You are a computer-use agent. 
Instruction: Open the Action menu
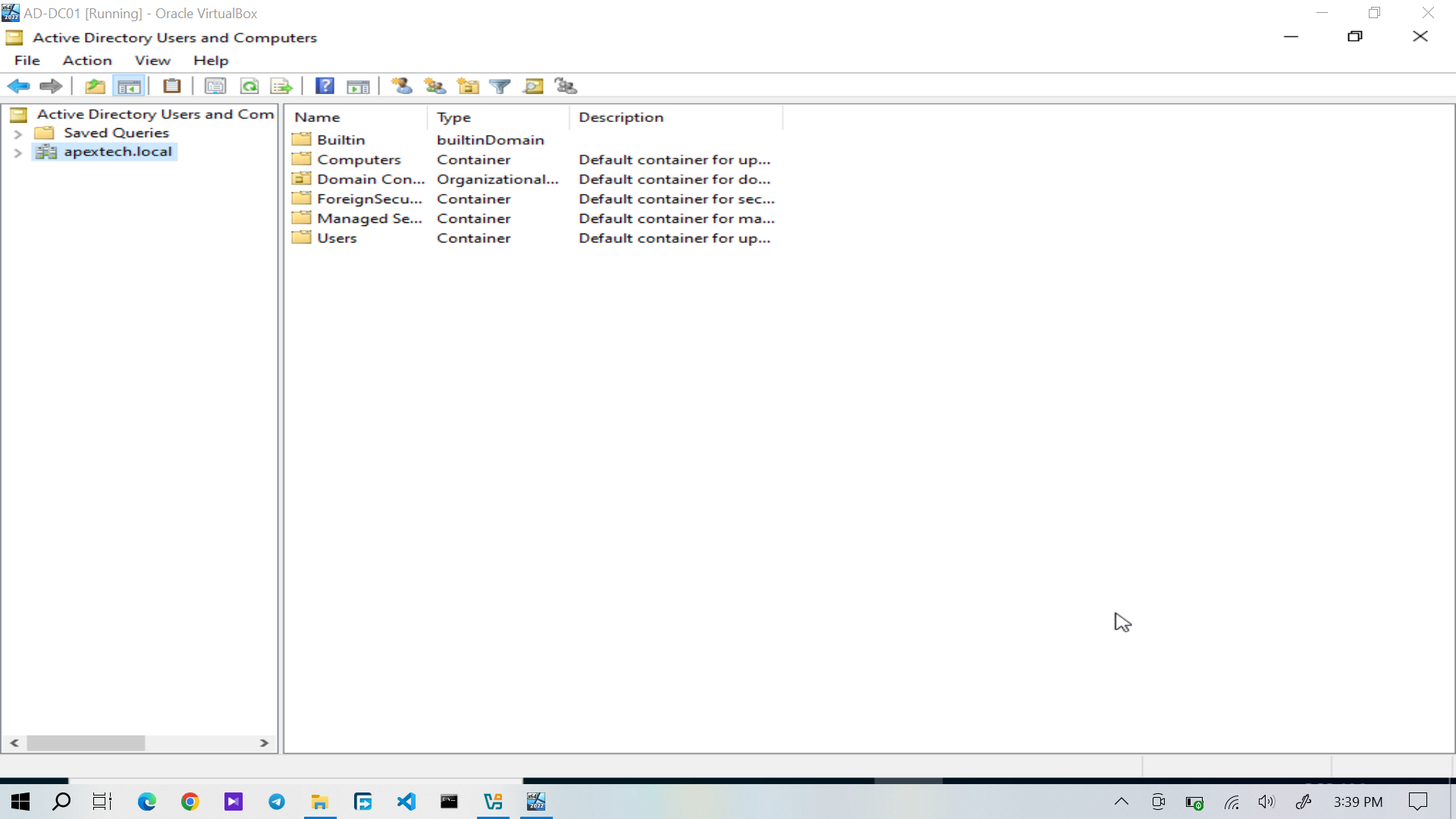click(87, 61)
